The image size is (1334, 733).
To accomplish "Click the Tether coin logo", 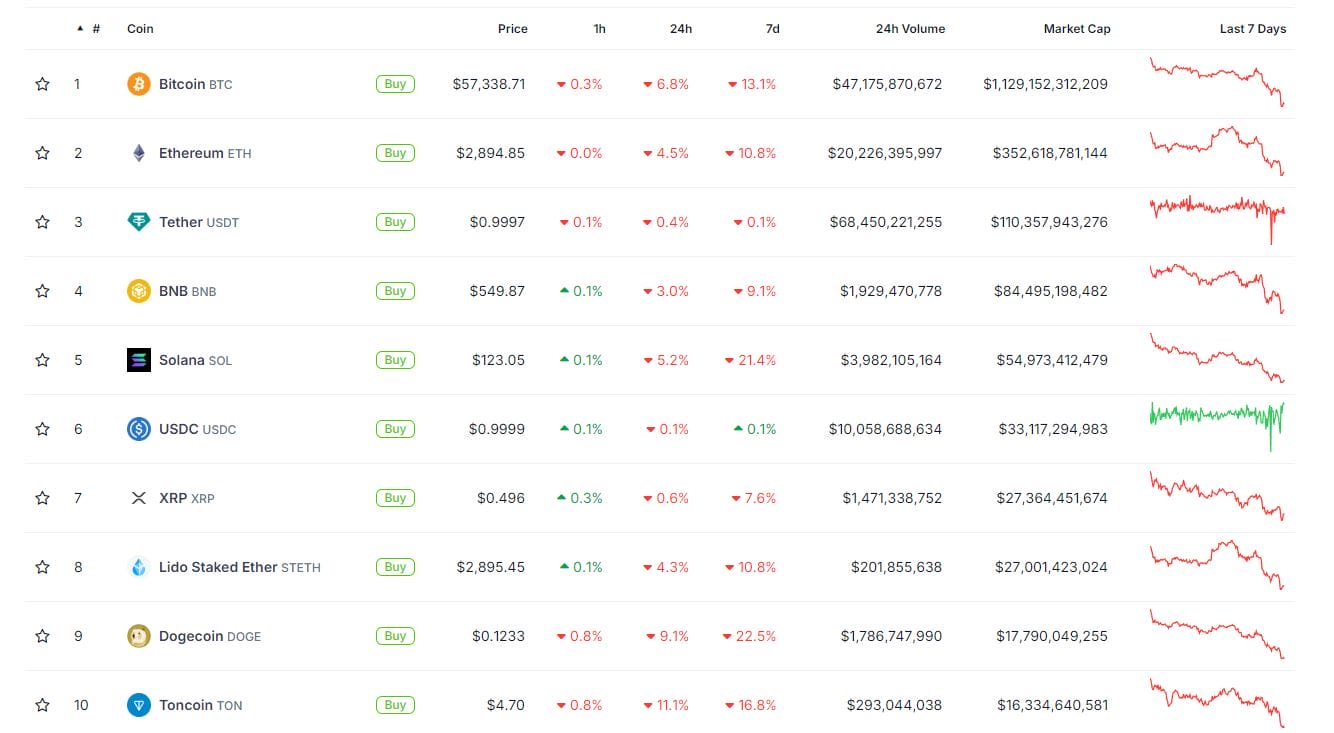I will [x=139, y=222].
